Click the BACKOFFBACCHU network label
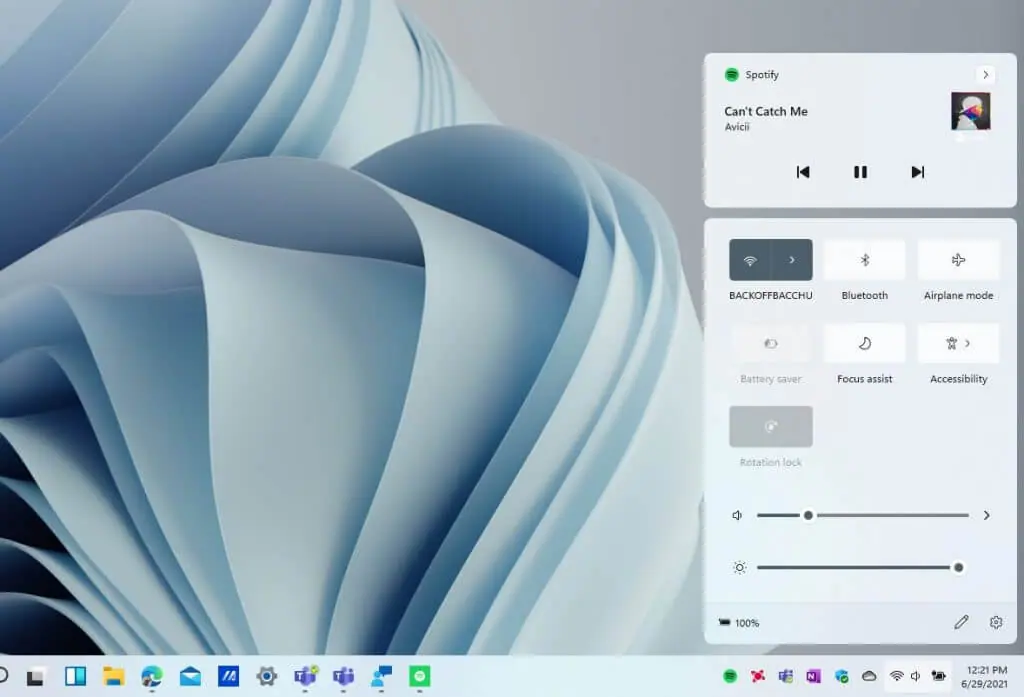Image resolution: width=1024 pixels, height=697 pixels. tap(771, 295)
